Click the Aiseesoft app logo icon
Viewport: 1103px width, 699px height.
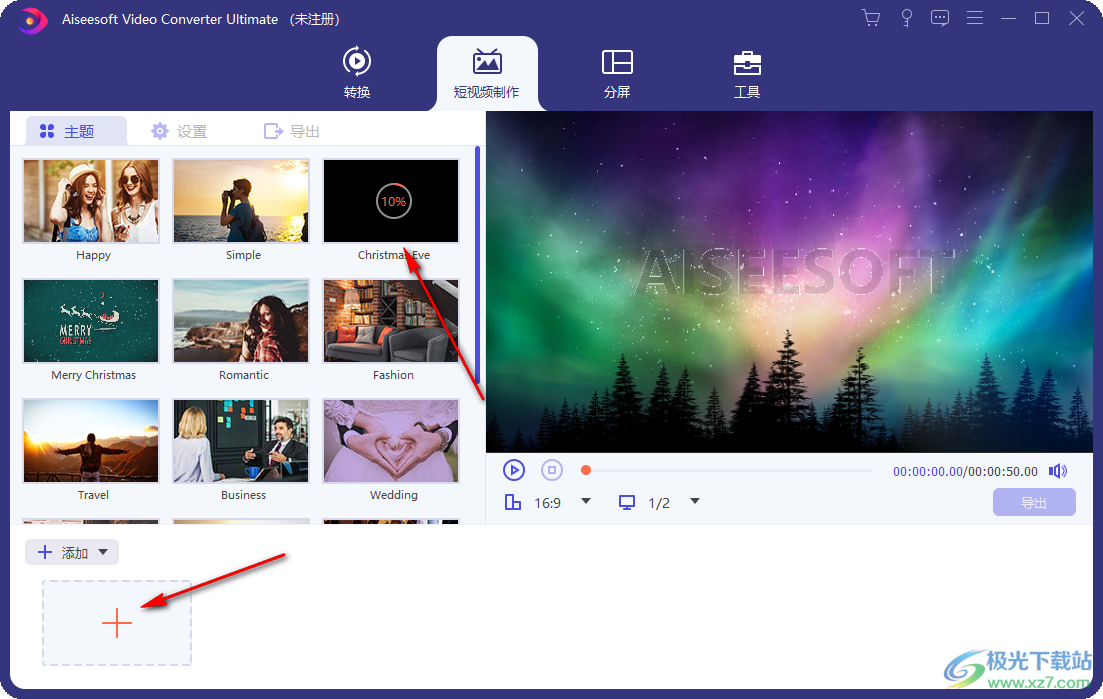point(32,20)
